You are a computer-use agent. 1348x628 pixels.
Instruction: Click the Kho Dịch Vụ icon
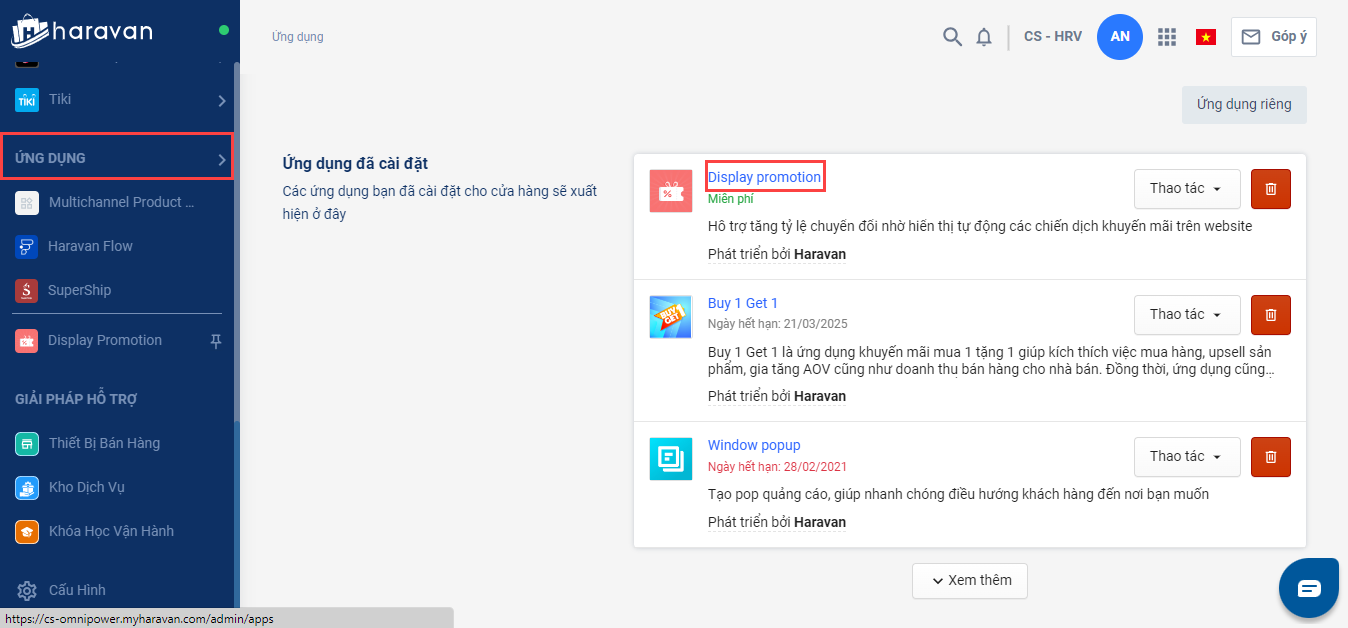27,488
